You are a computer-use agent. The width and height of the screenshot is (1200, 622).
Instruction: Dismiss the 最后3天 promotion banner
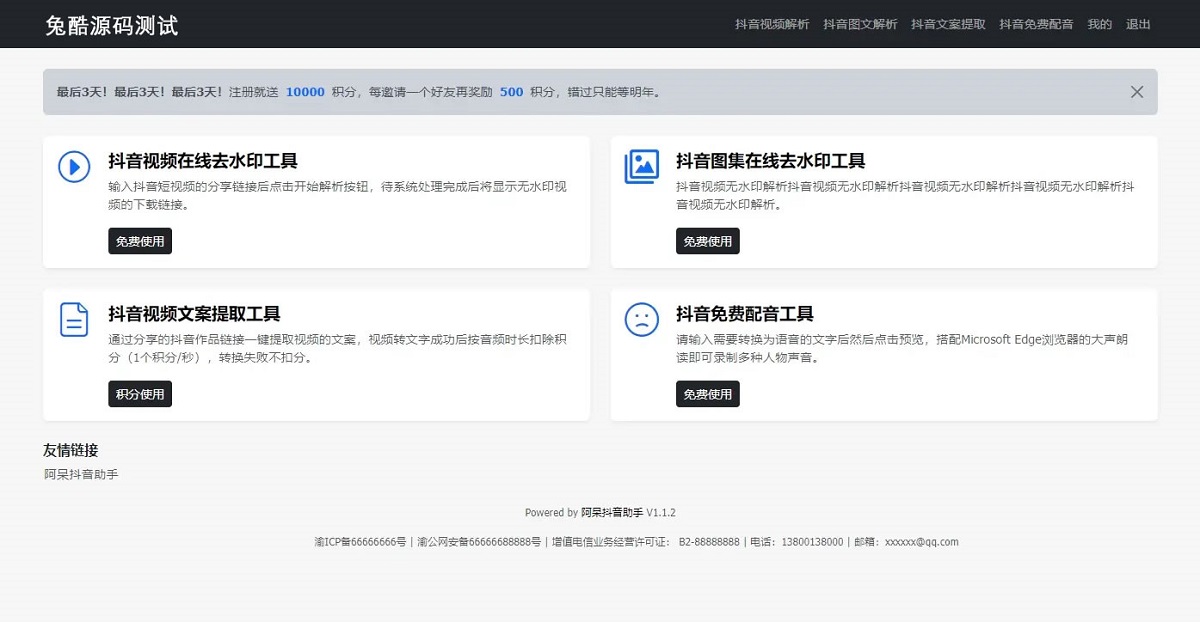(1136, 92)
